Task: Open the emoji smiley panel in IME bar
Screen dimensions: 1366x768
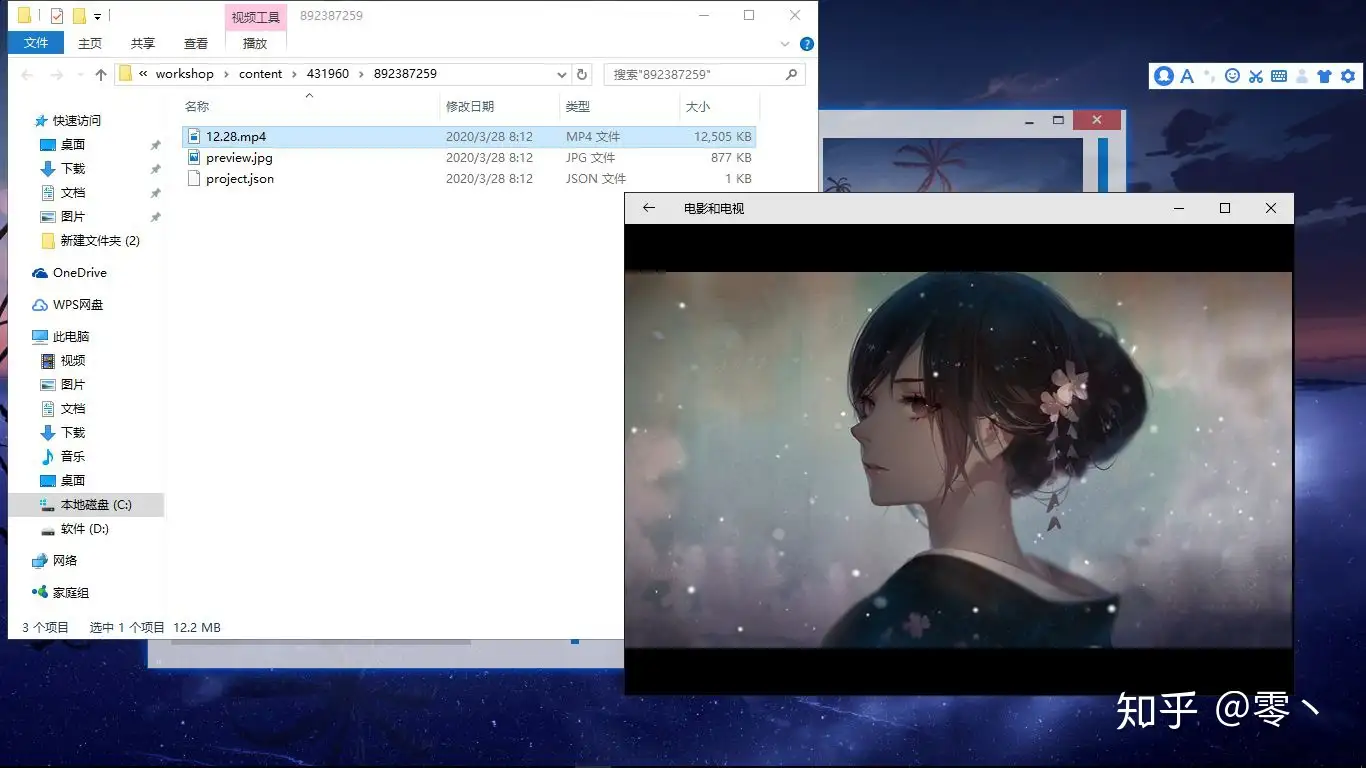Action: click(1232, 76)
